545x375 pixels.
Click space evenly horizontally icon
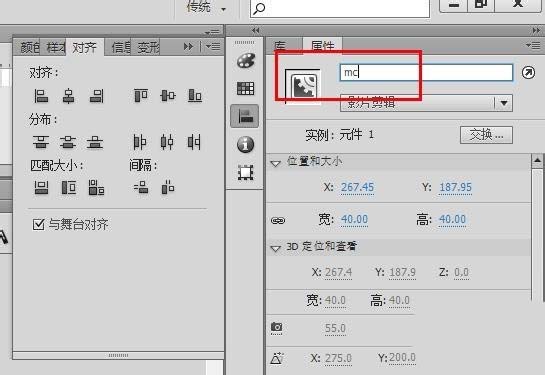(168, 188)
